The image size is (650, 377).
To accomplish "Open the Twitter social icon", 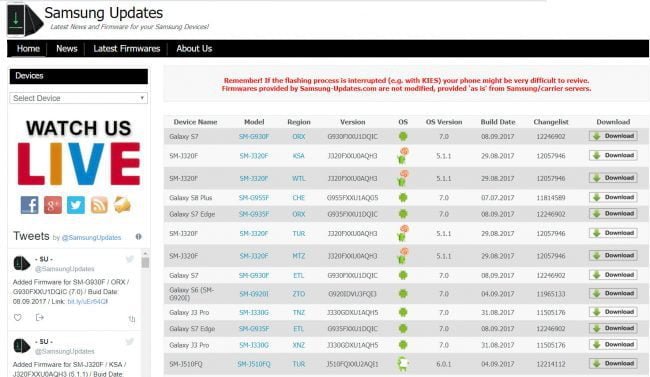I will tap(76, 205).
